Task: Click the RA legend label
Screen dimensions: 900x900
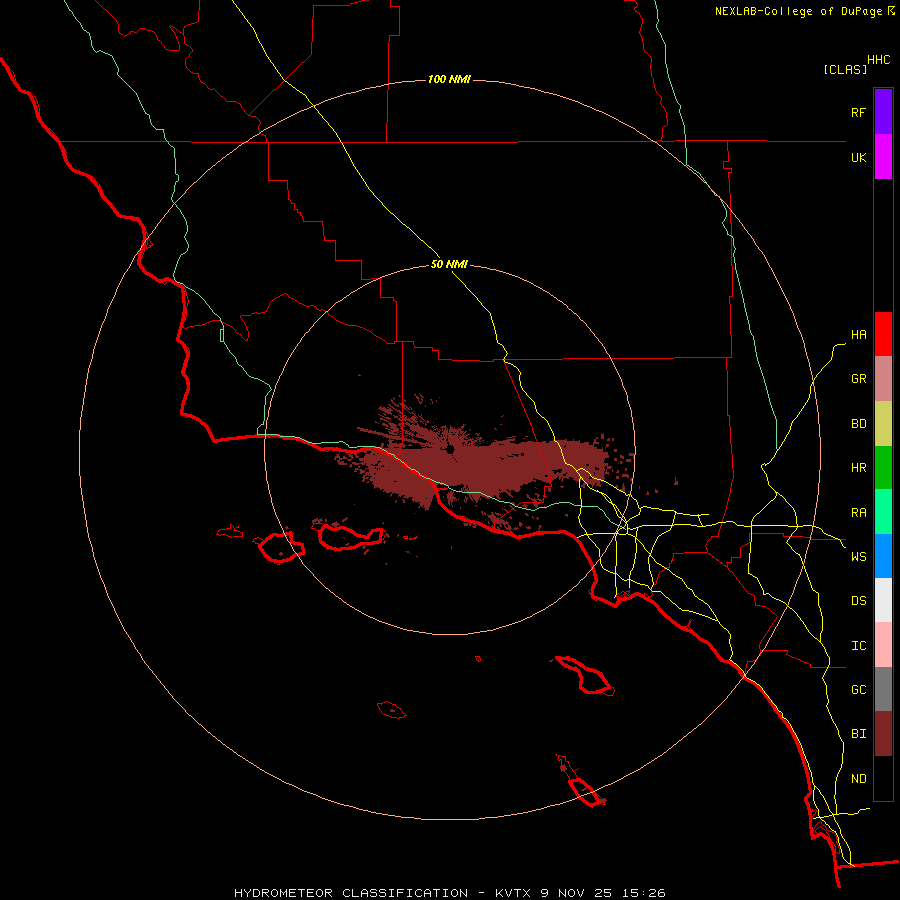Action: click(x=858, y=513)
